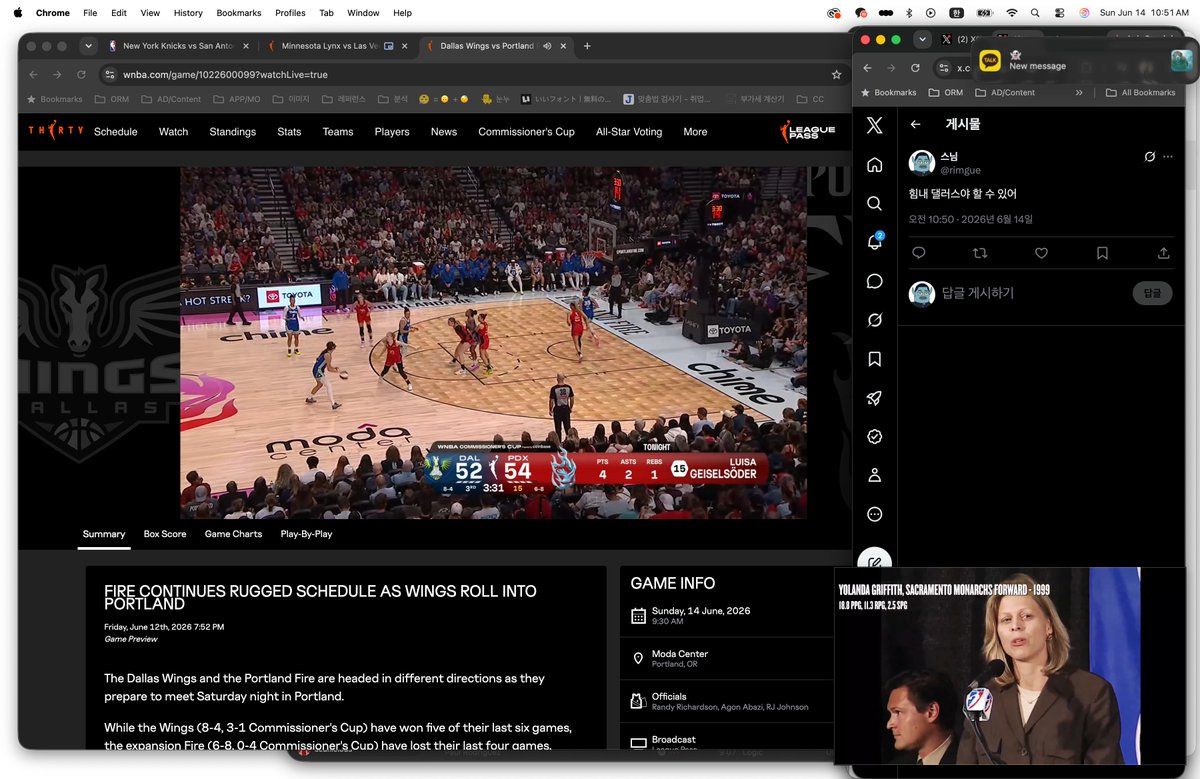1200x779 pixels.
Task: Open X home from sidebar house icon
Action: pyautogui.click(x=874, y=165)
